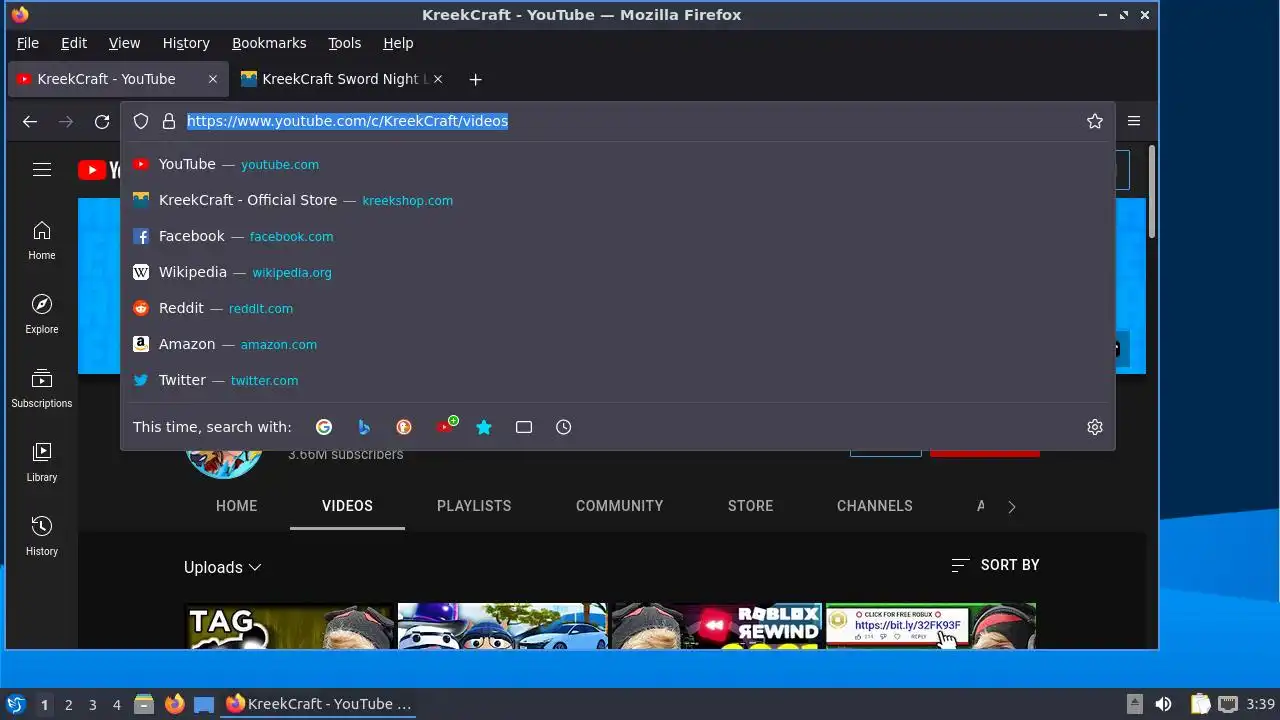Open the police cartoon video thumbnail
This screenshot has width=1280, height=720.
point(502,626)
